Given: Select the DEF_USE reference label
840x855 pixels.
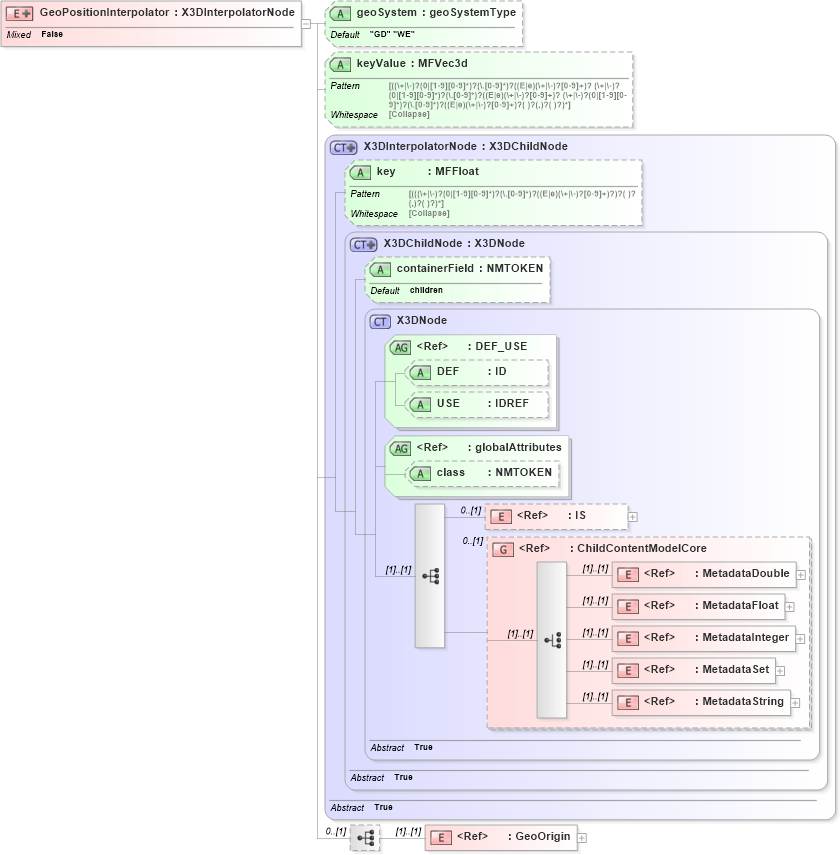Looking at the screenshot, I should 501,346.
